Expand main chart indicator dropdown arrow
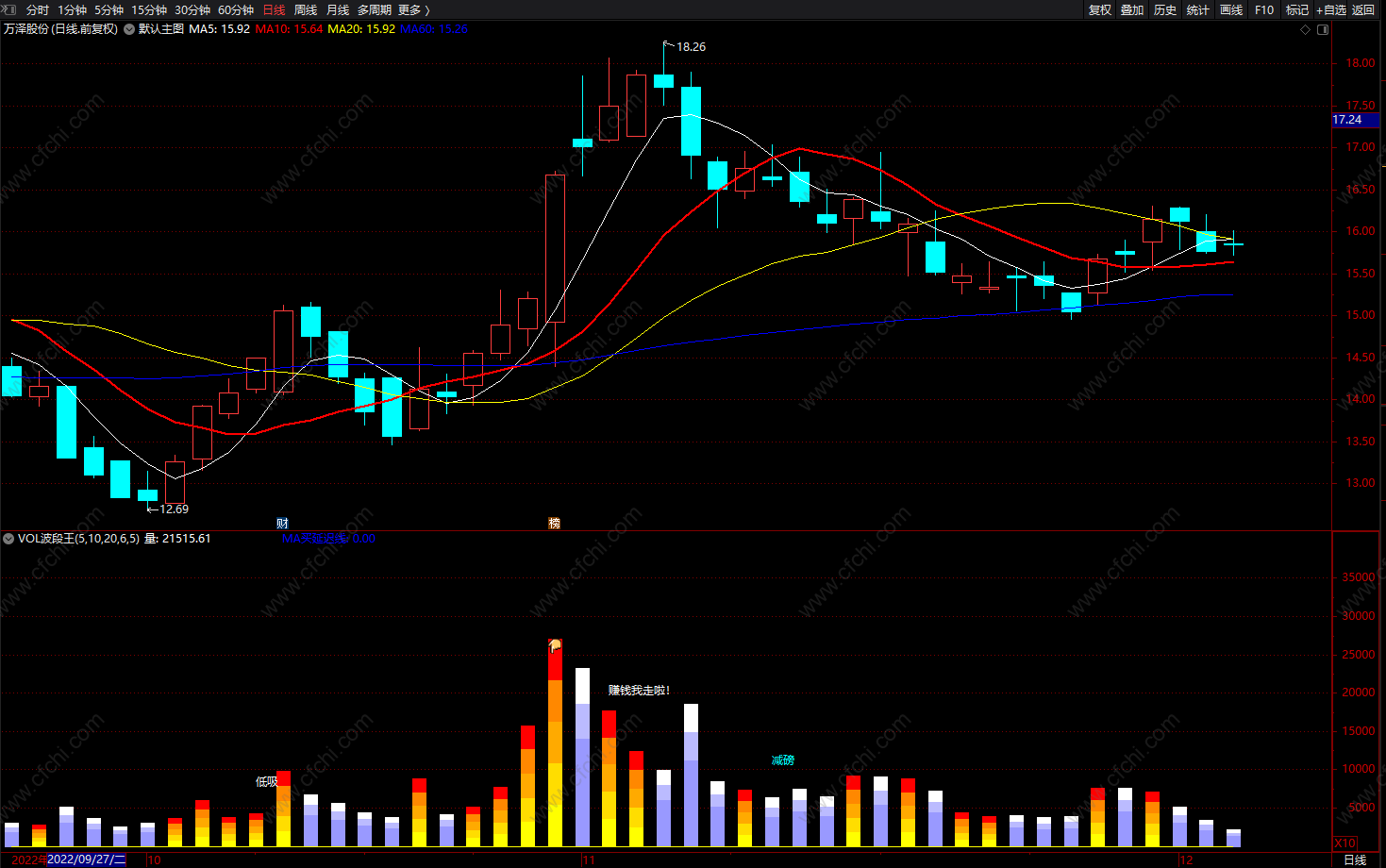Image resolution: width=1386 pixels, height=868 pixels. 129,29
